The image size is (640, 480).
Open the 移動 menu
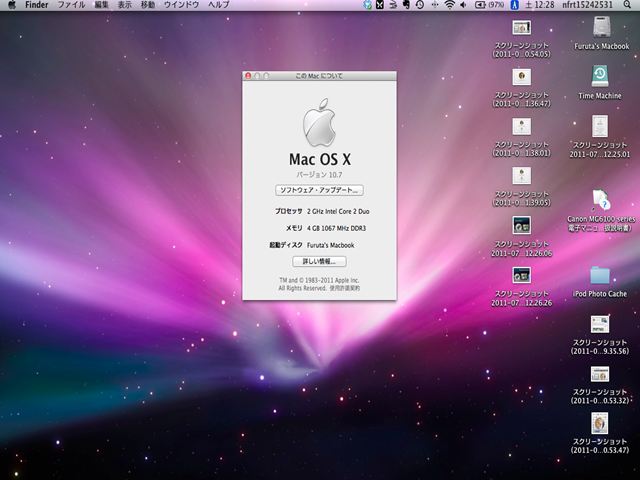coord(148,5)
